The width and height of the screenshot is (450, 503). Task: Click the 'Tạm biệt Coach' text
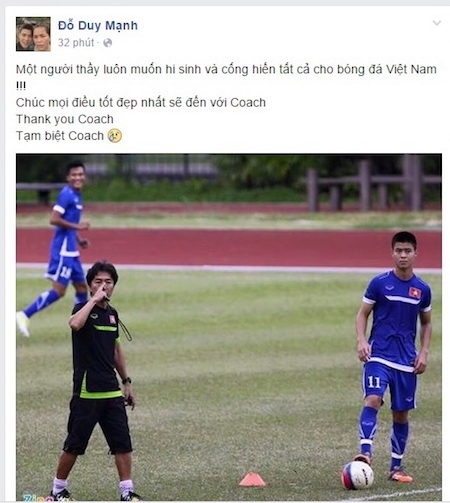[x=60, y=136]
